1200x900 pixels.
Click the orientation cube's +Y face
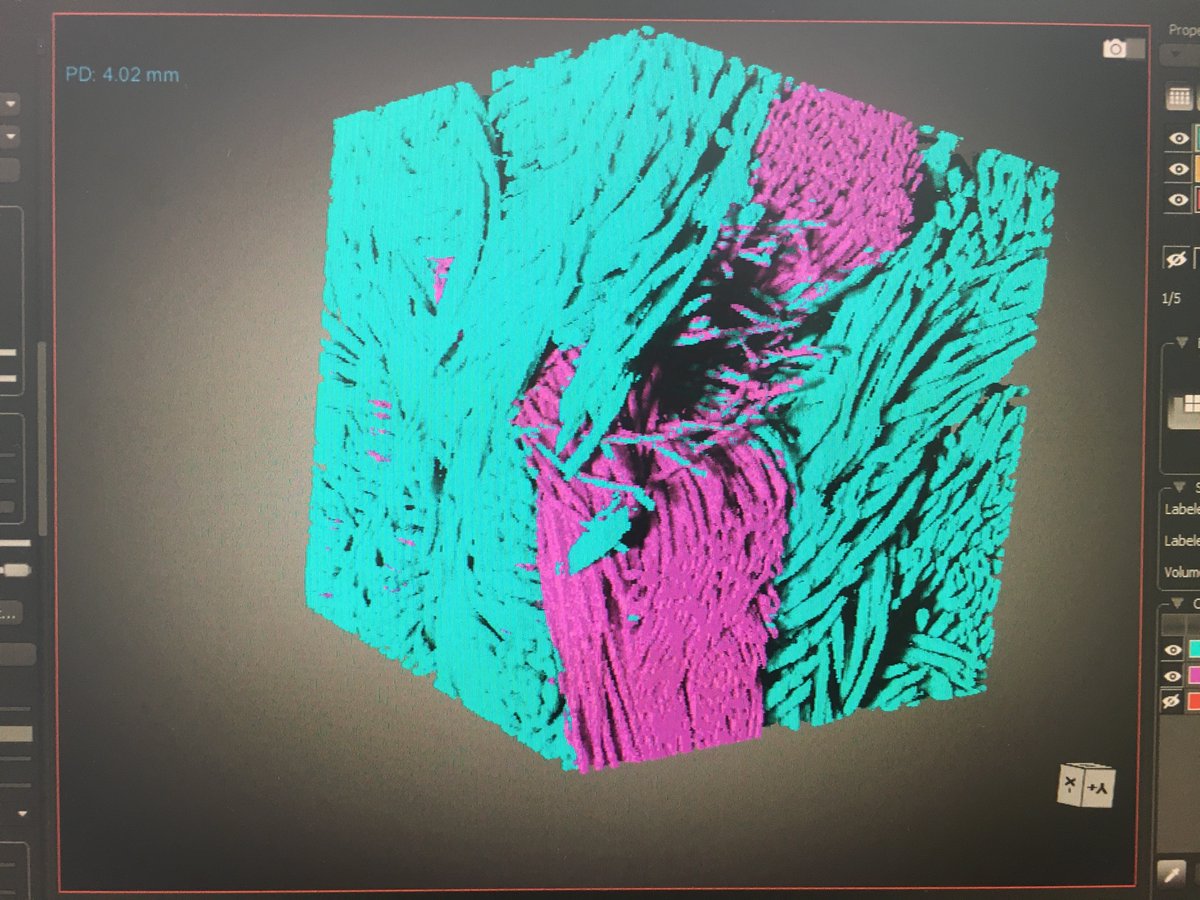[1098, 788]
